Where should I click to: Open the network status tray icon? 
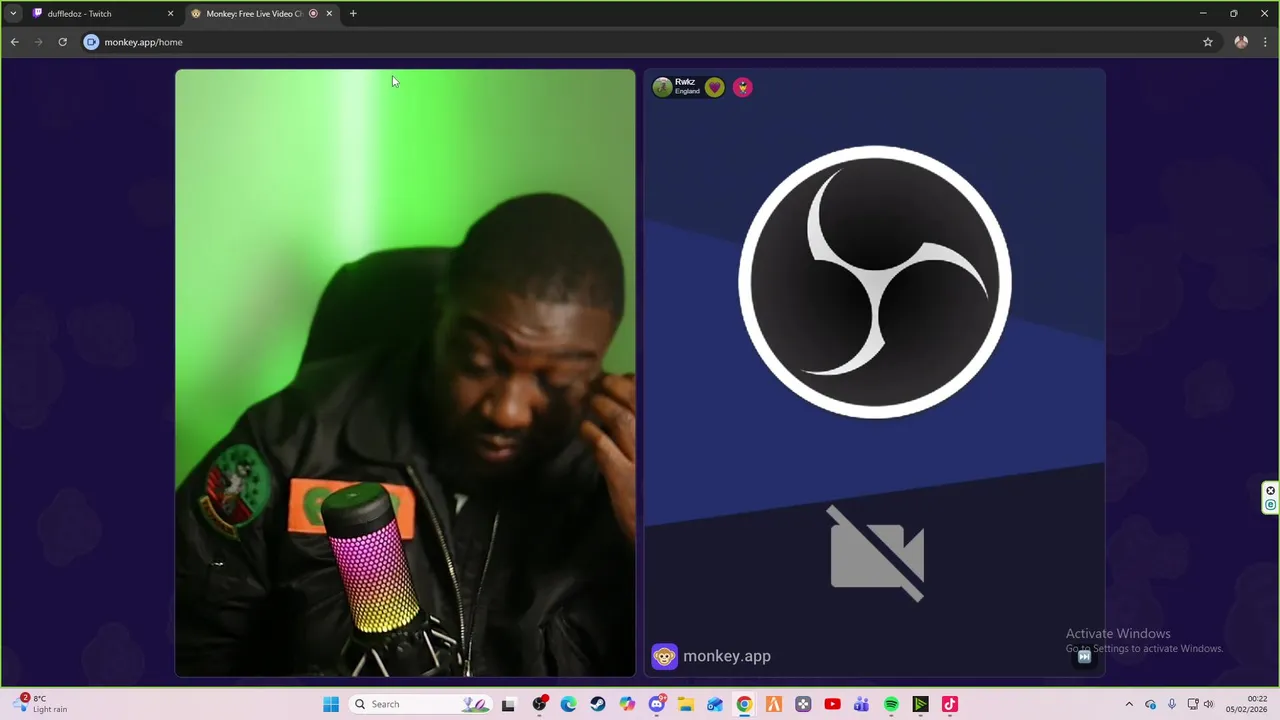(x=1193, y=704)
